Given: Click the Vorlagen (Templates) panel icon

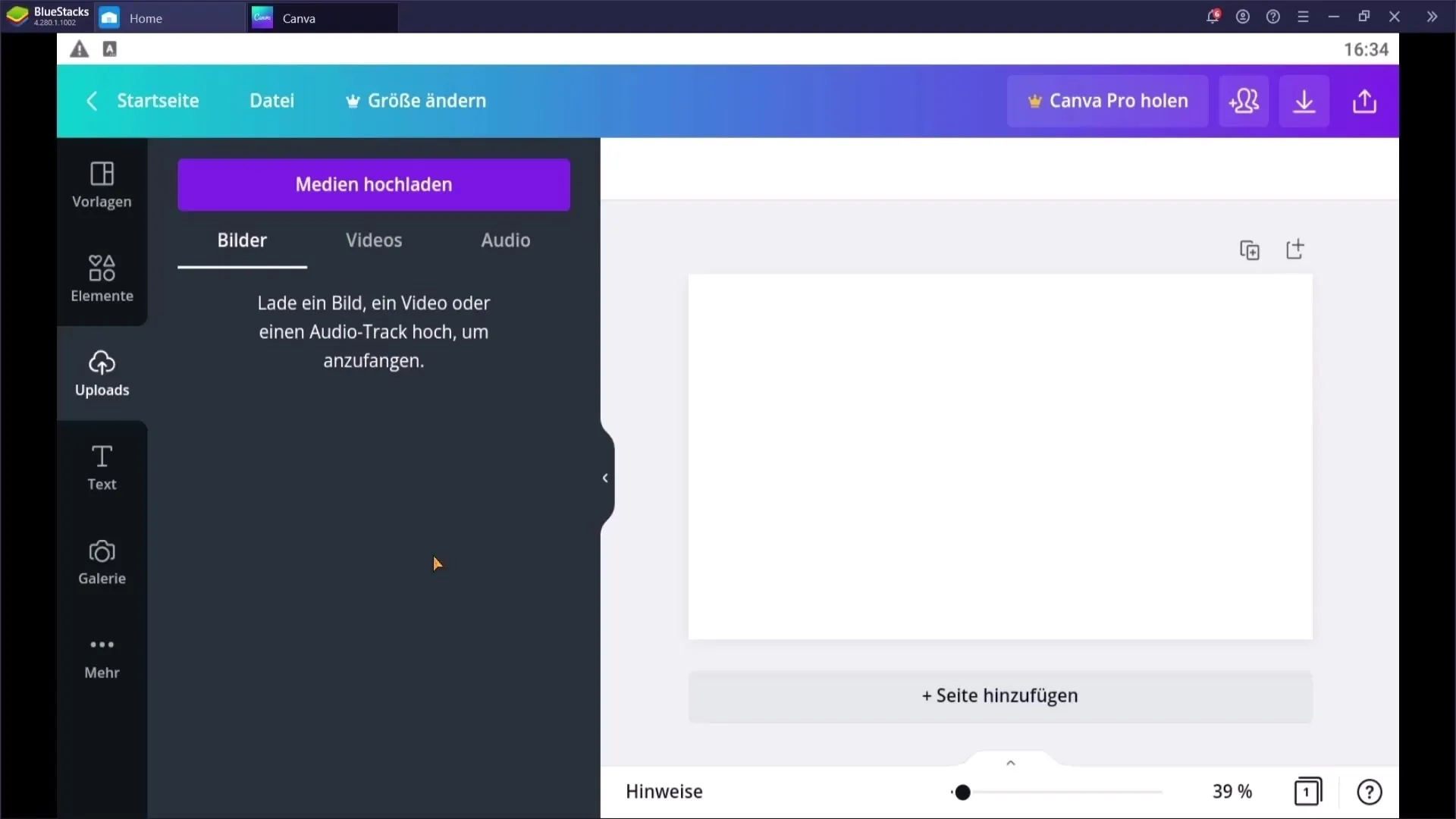Looking at the screenshot, I should (x=101, y=183).
